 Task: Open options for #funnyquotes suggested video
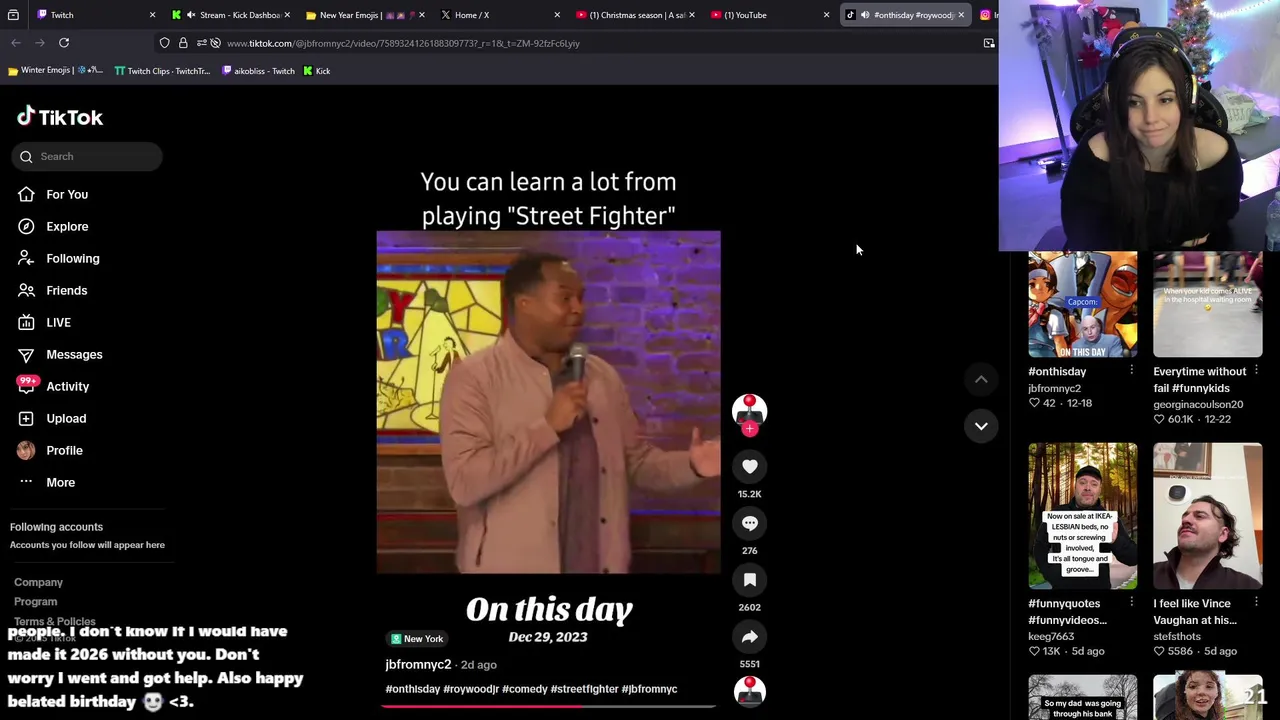tap(1131, 603)
